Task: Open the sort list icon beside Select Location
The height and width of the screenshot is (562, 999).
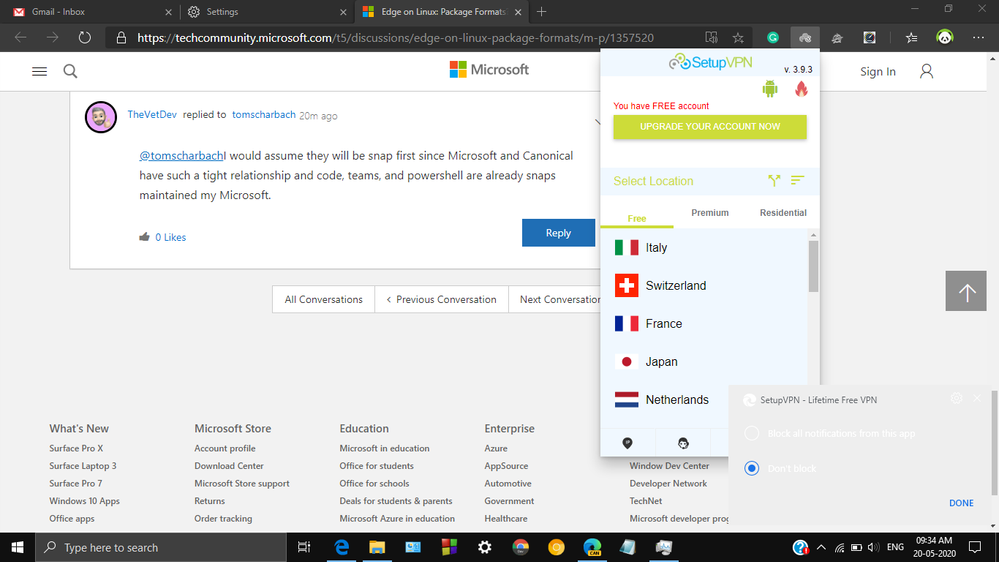Action: [797, 181]
